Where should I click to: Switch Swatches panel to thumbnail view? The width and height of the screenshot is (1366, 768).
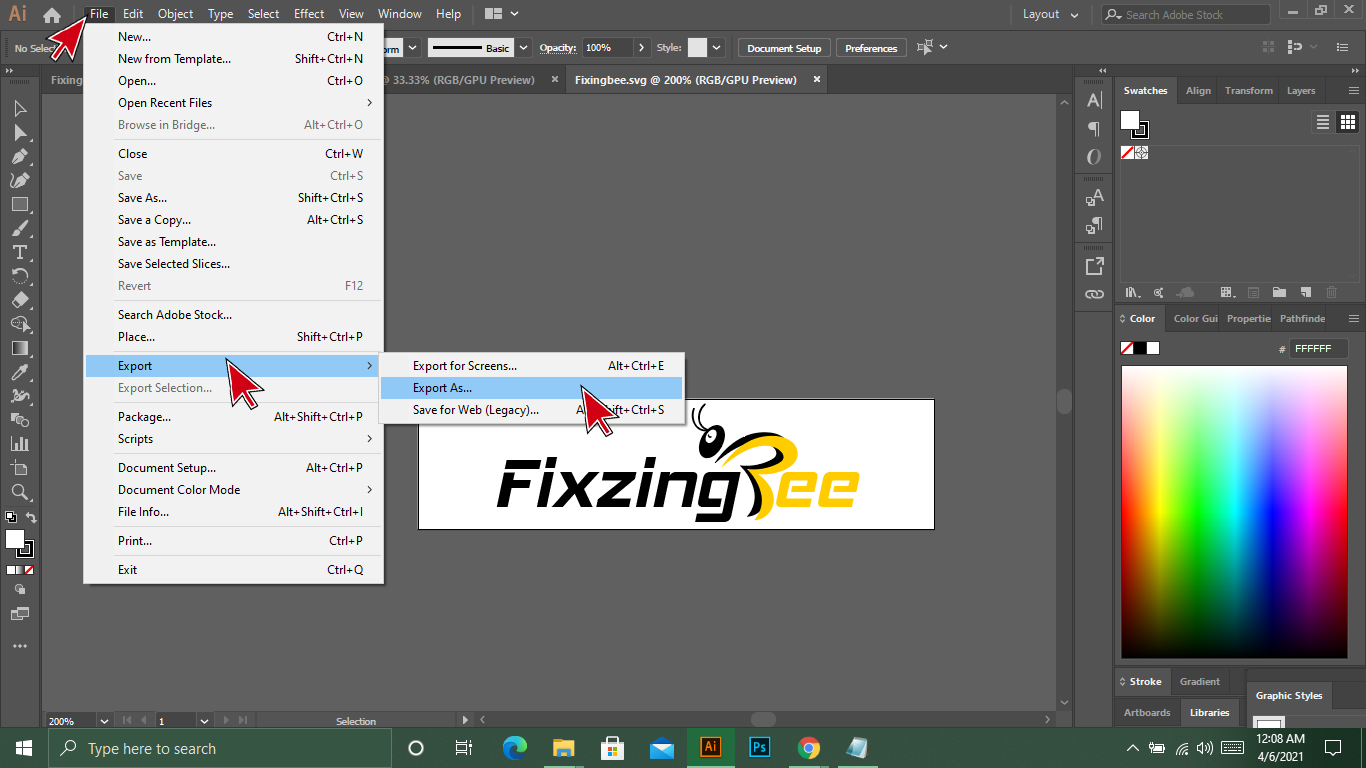point(1347,122)
